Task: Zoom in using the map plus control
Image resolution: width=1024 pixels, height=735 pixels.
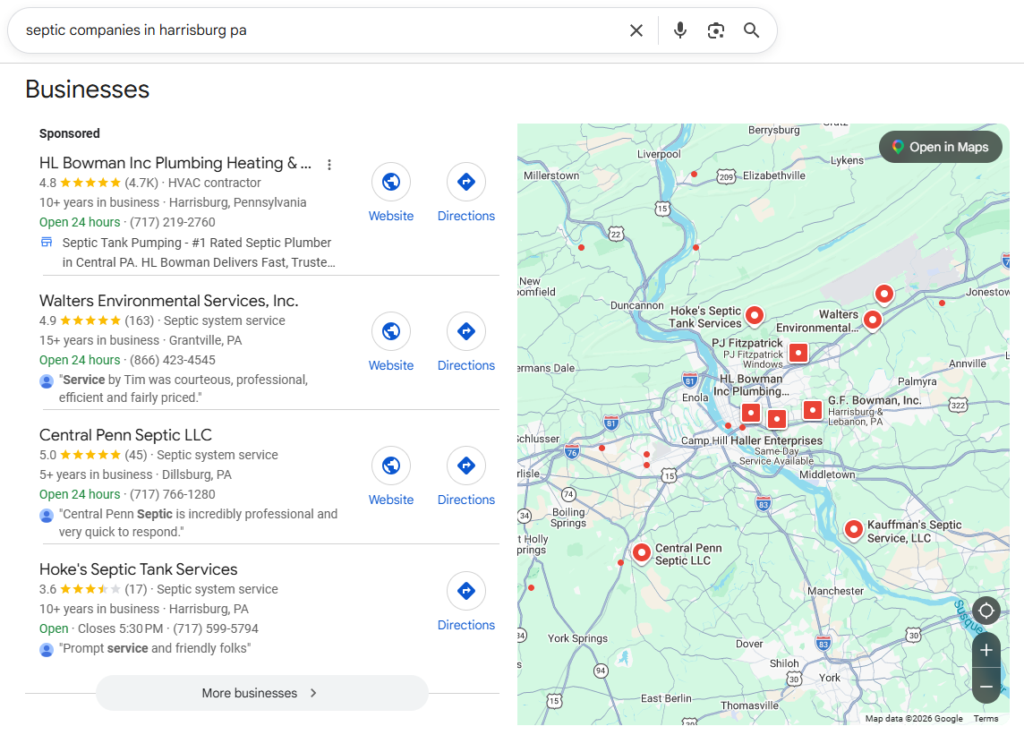Action: [x=986, y=650]
